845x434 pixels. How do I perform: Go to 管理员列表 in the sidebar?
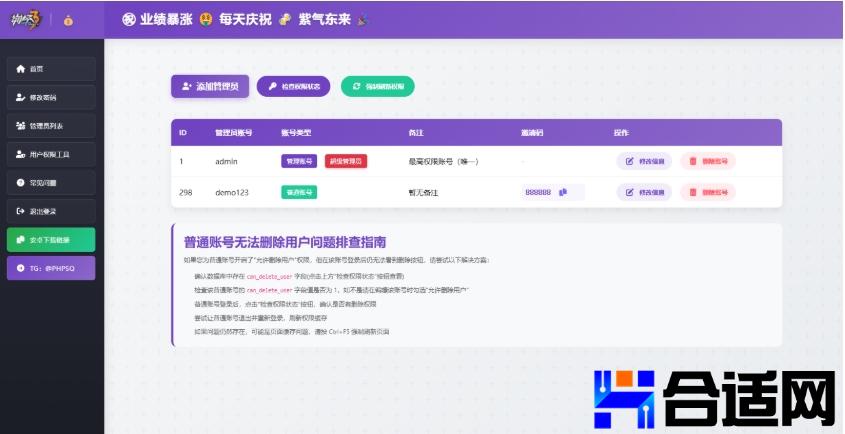pos(50,126)
